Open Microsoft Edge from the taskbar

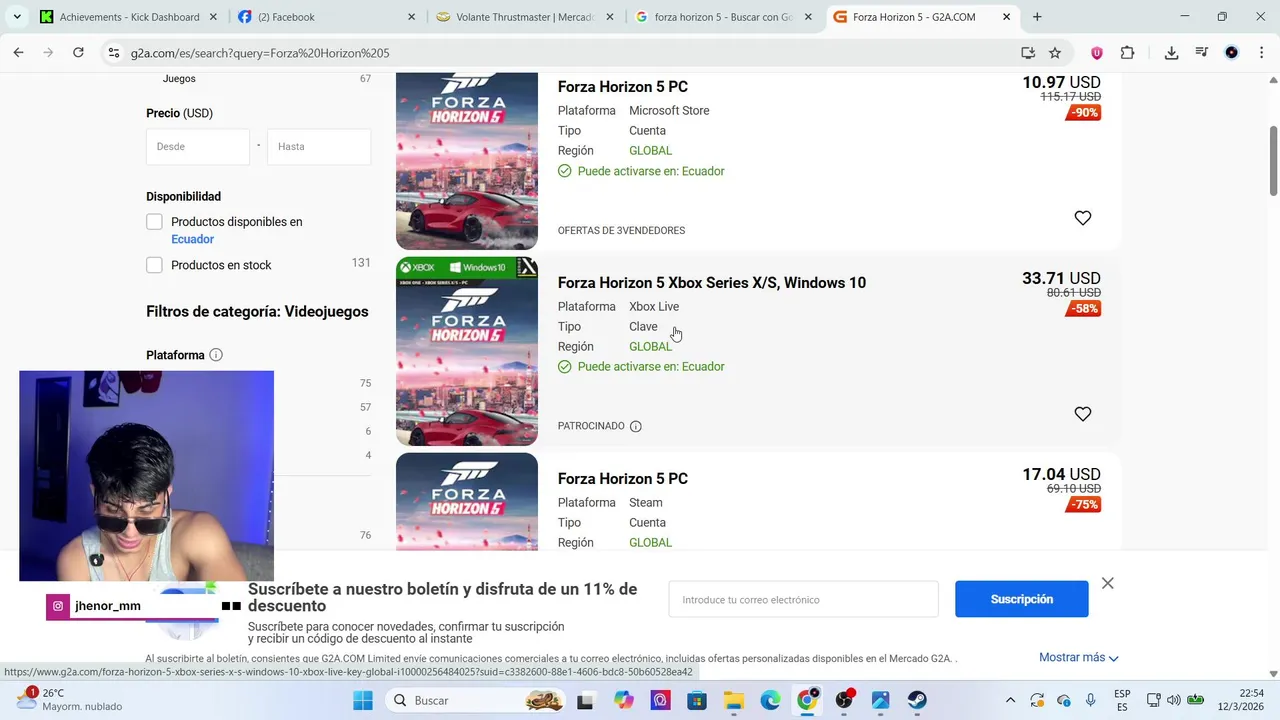770,700
